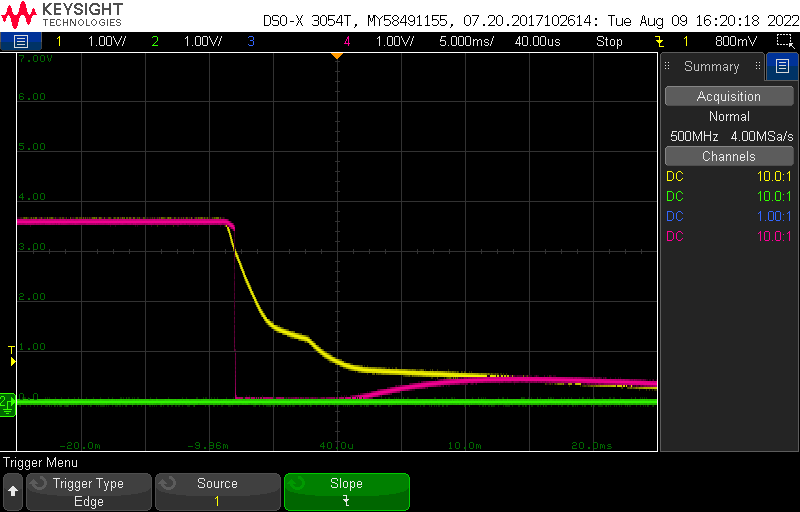Screen dimensions: 800x512
Task: Click the falling edge trigger icon in status bar
Action: click(x=660, y=41)
